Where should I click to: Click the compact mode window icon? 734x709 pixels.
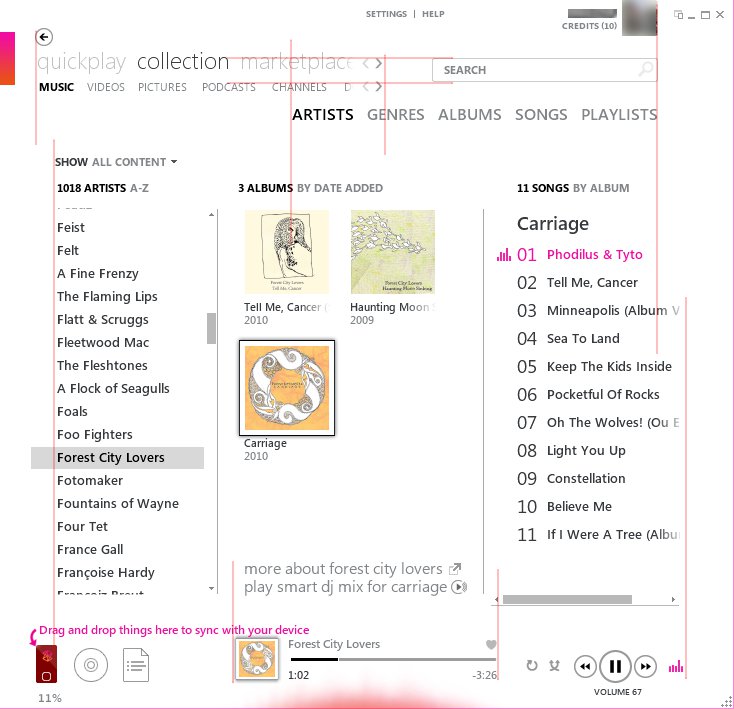coord(678,15)
